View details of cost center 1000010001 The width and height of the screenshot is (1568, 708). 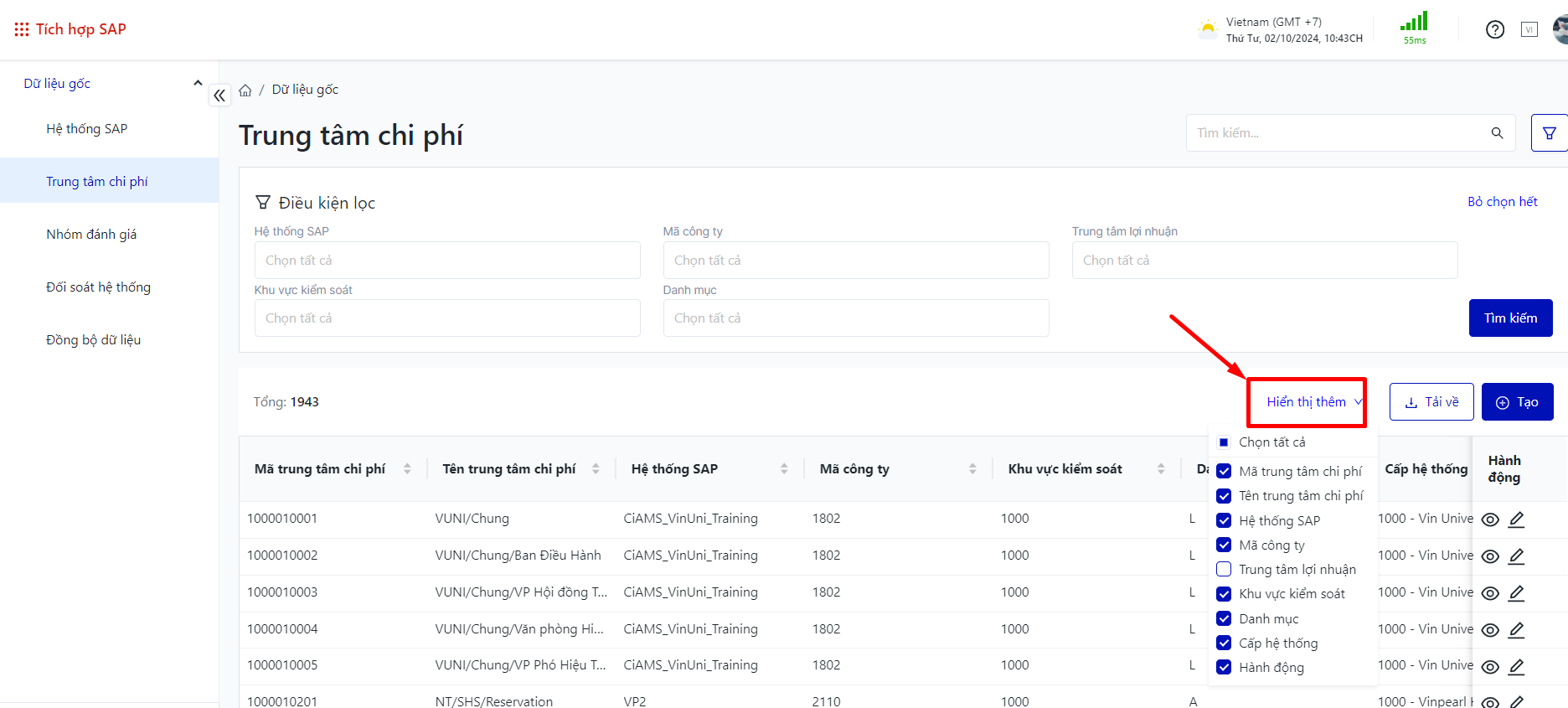[x=1490, y=519]
